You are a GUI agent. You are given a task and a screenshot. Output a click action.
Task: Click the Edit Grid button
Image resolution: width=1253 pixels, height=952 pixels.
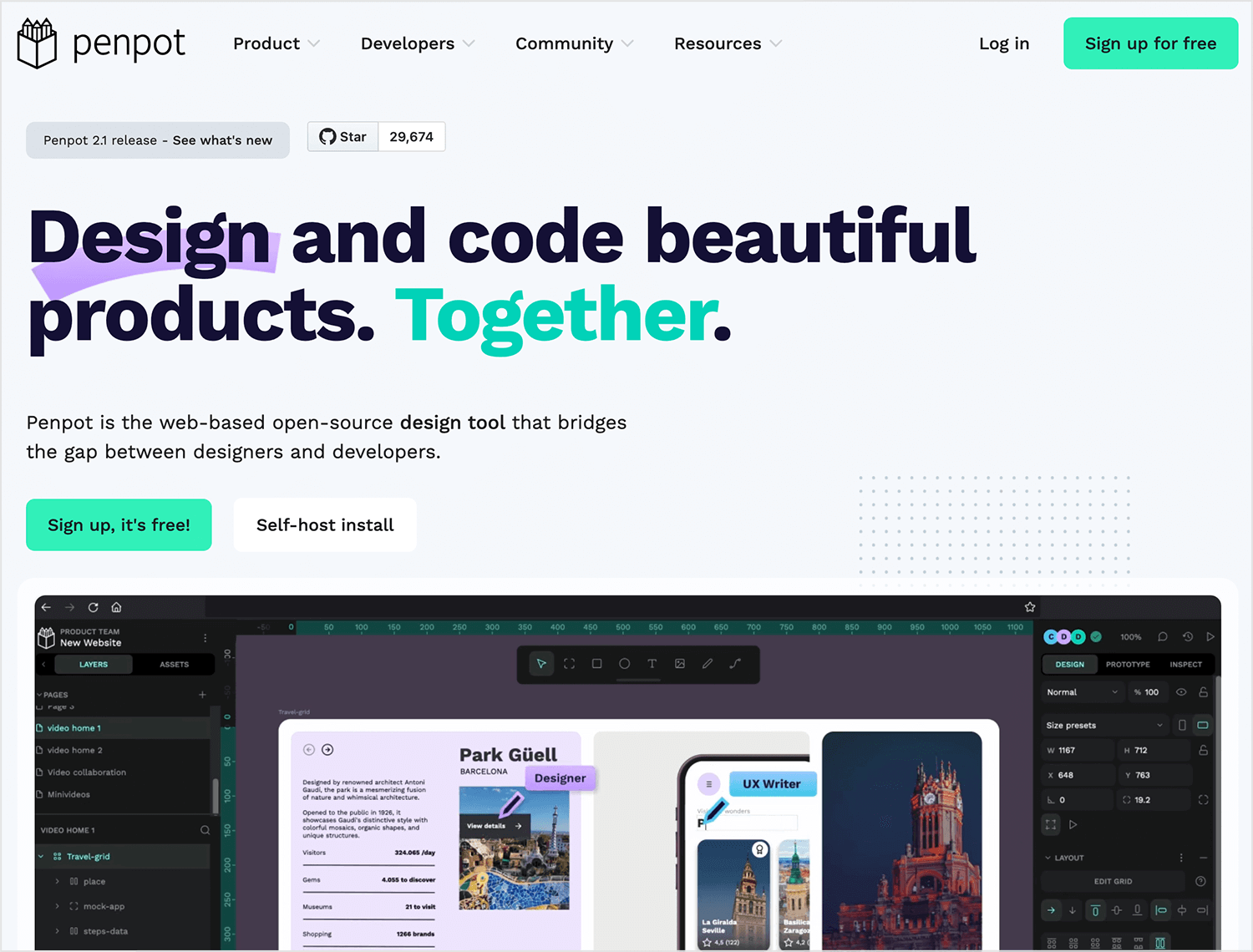1113,882
